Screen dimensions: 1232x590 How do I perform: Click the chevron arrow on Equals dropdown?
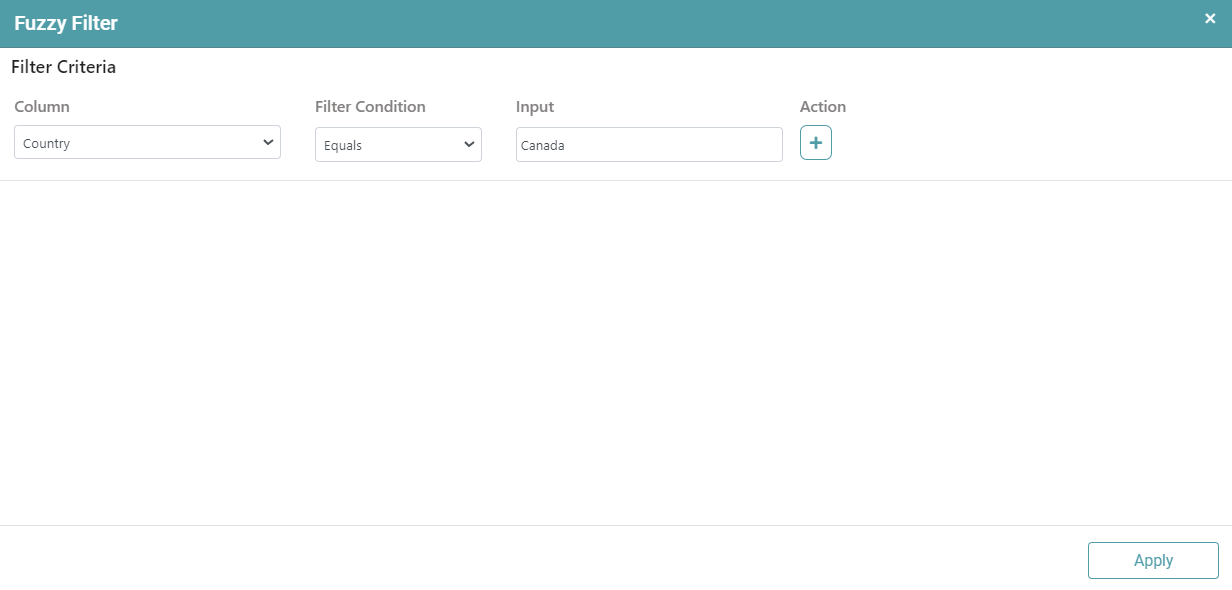(469, 145)
